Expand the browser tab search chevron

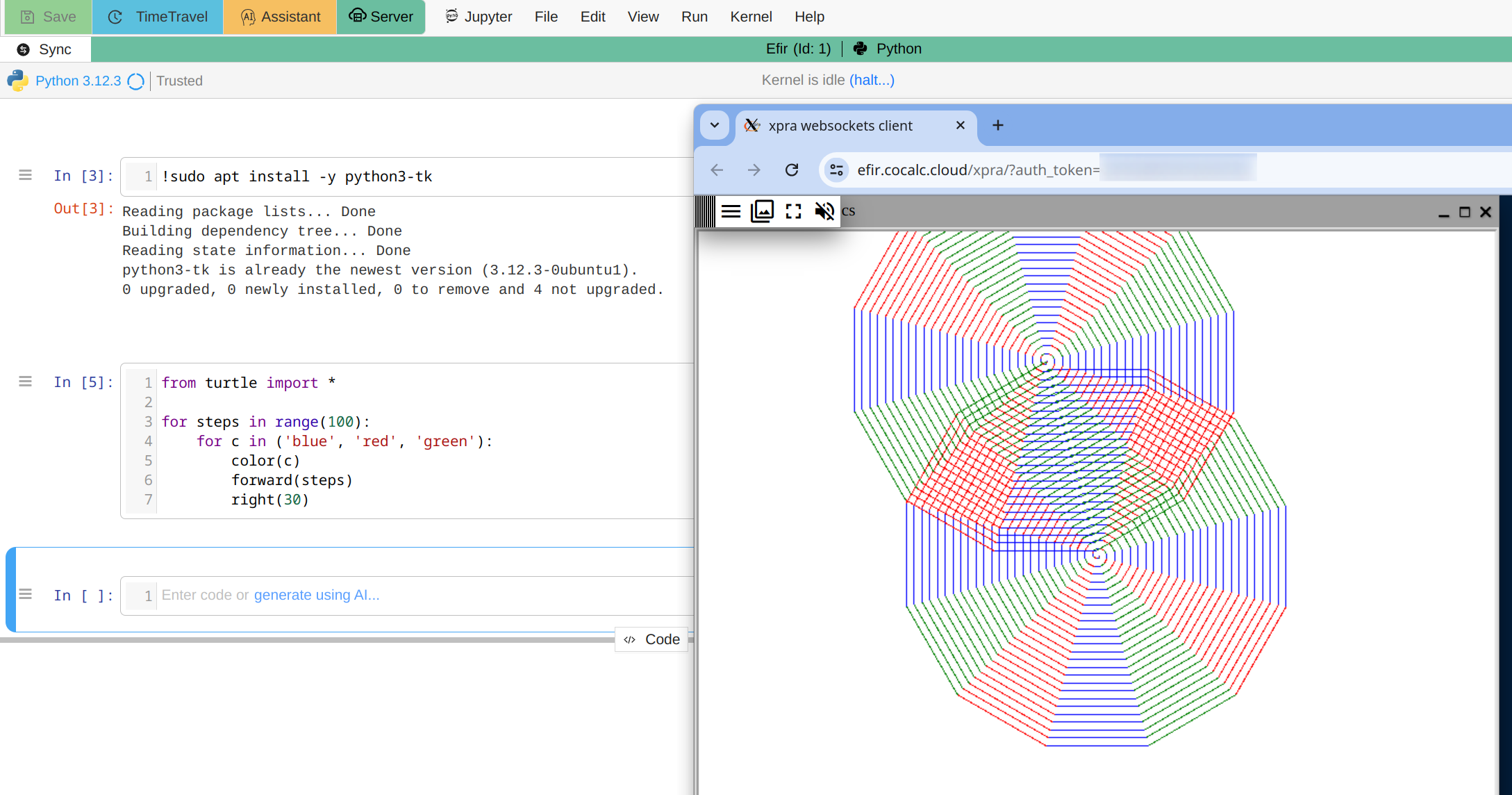[715, 126]
